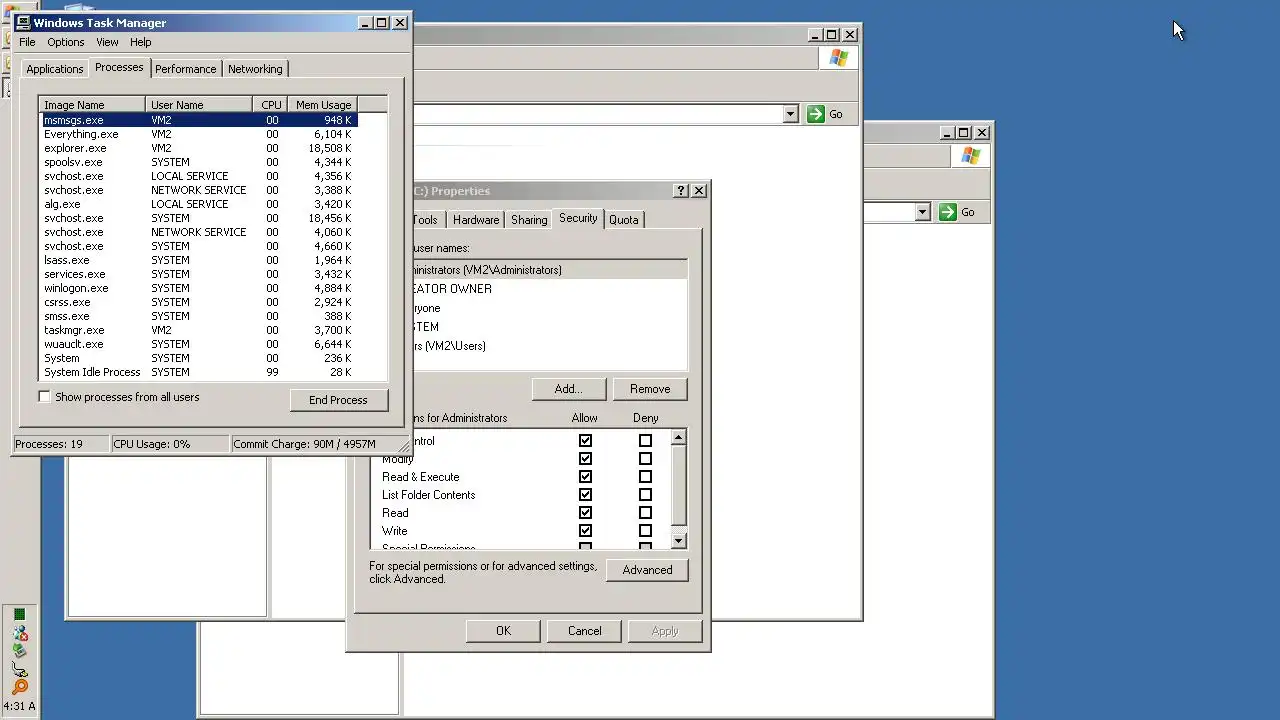
Task: Click the address field in the middle Explorer window
Action: pyautogui.click(x=597, y=114)
